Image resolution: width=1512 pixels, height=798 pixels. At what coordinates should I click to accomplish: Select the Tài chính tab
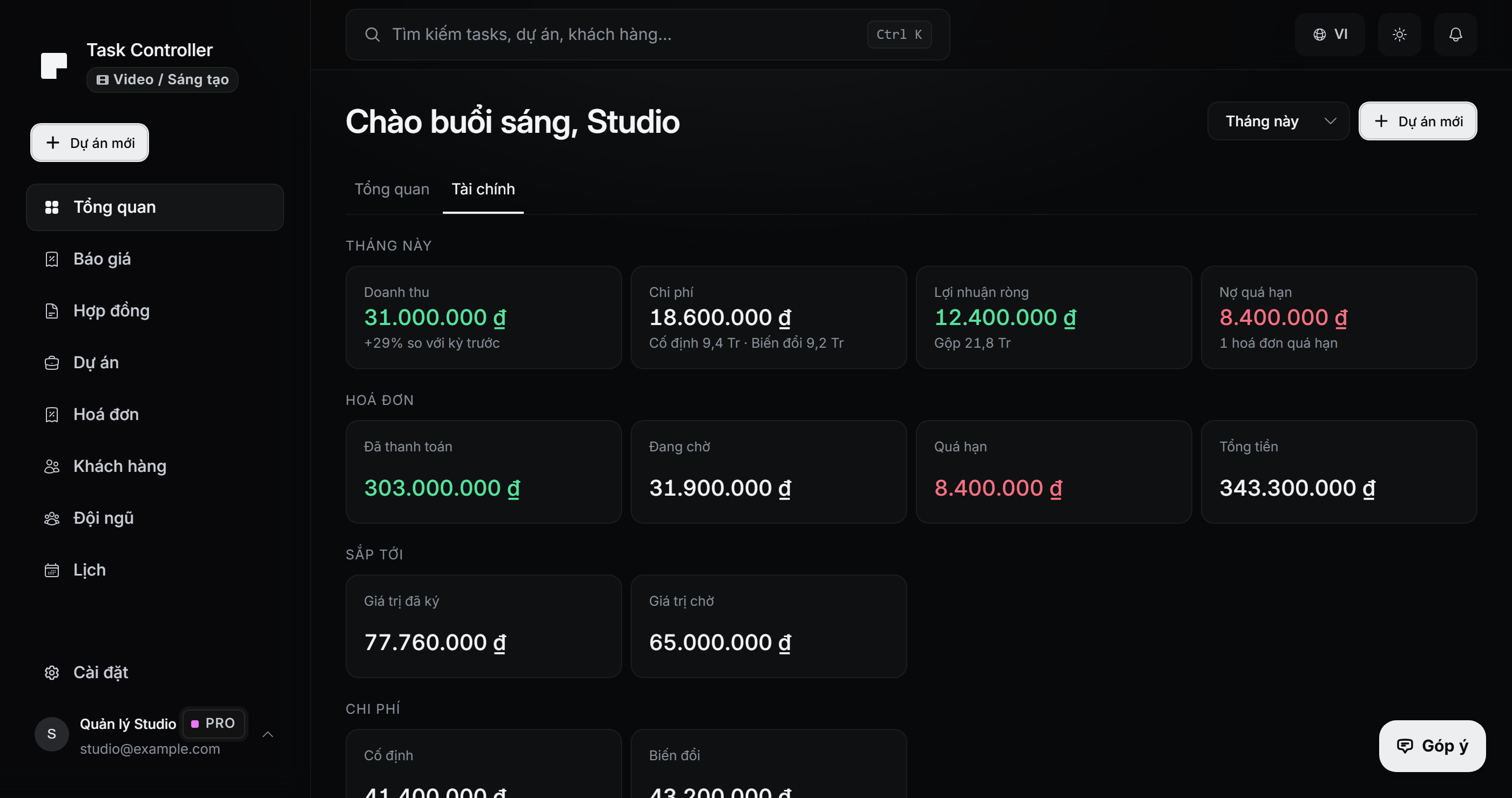pyautogui.click(x=483, y=189)
